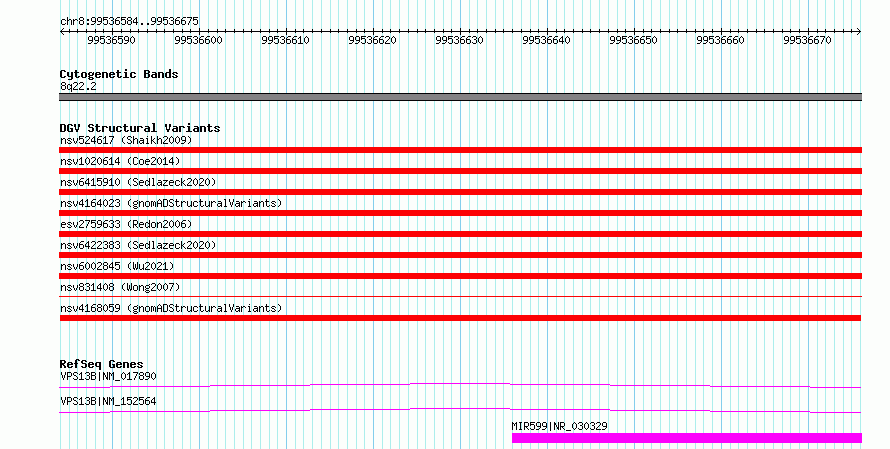Select the red bar of nsv6415910
Screen dimensions: 890x449
pos(460,192)
